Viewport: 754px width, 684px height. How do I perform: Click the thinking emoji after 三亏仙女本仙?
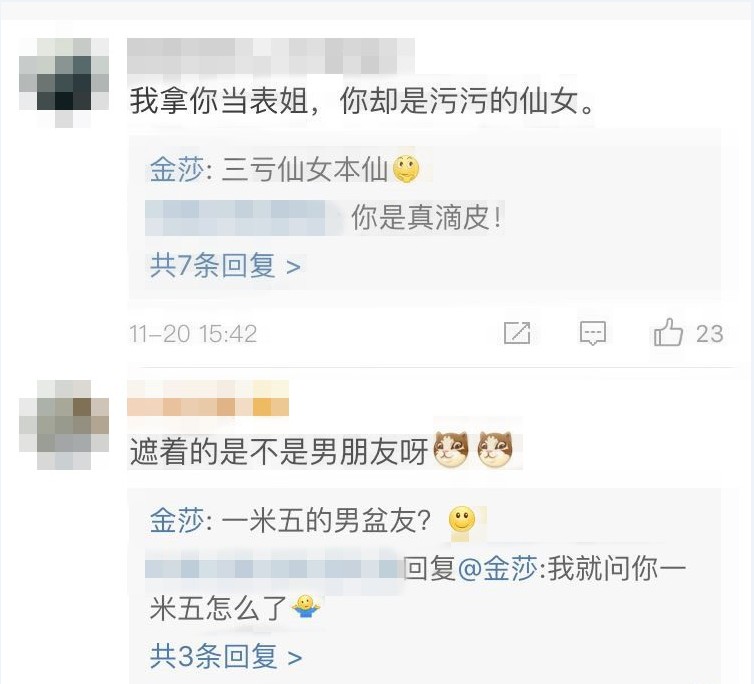[406, 169]
